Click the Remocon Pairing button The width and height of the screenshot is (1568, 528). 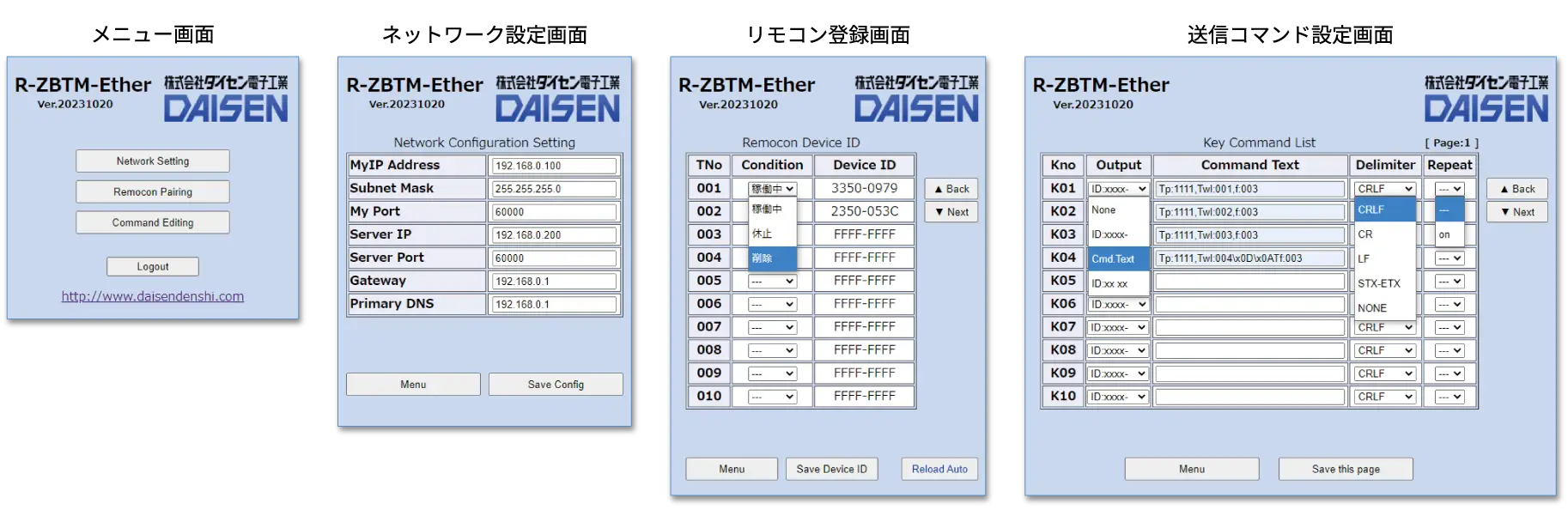(x=153, y=192)
